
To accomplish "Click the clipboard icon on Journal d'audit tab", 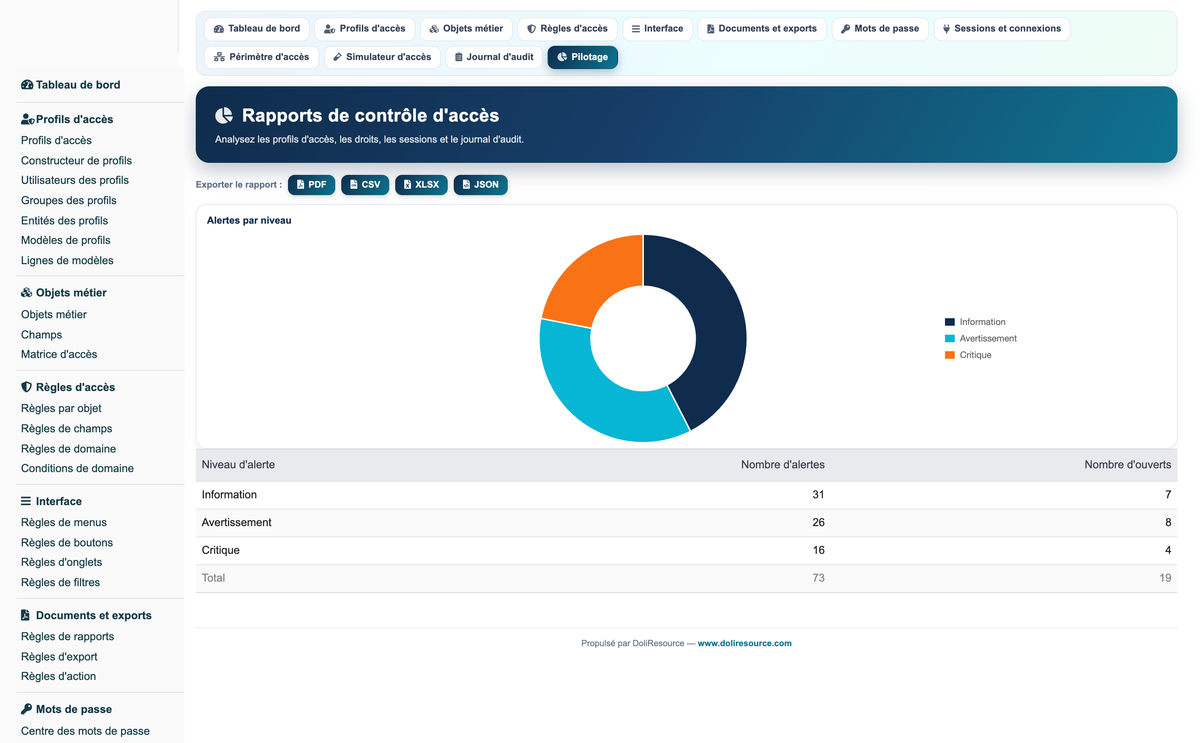I will (x=458, y=57).
